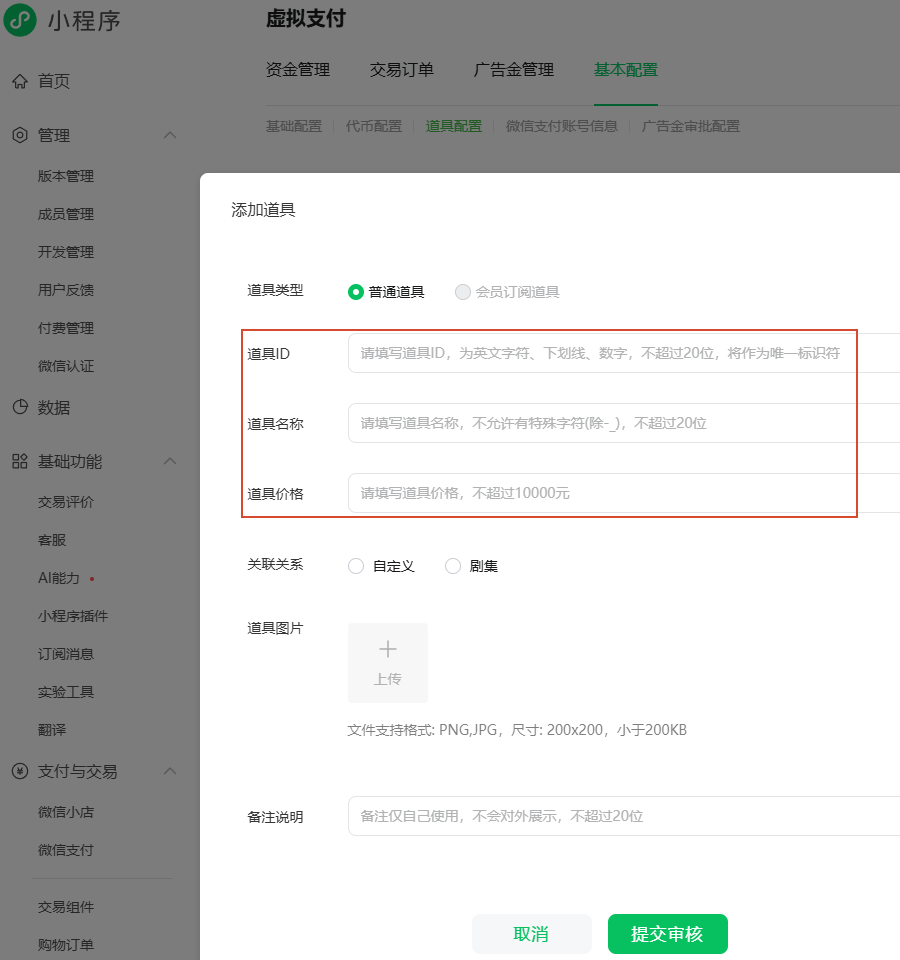900x960 pixels.
Task: Open 成员管理 in the sidebar
Action: 66,214
